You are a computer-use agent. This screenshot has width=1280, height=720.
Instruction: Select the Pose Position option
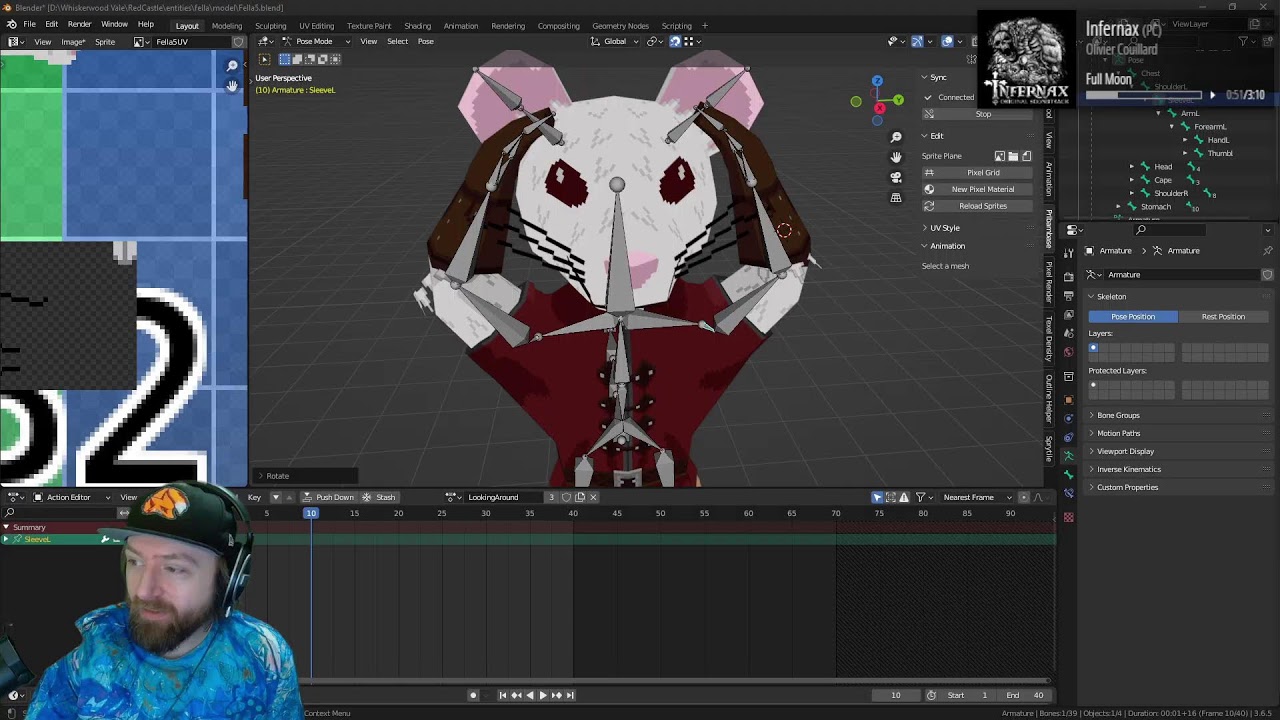pos(1132,316)
